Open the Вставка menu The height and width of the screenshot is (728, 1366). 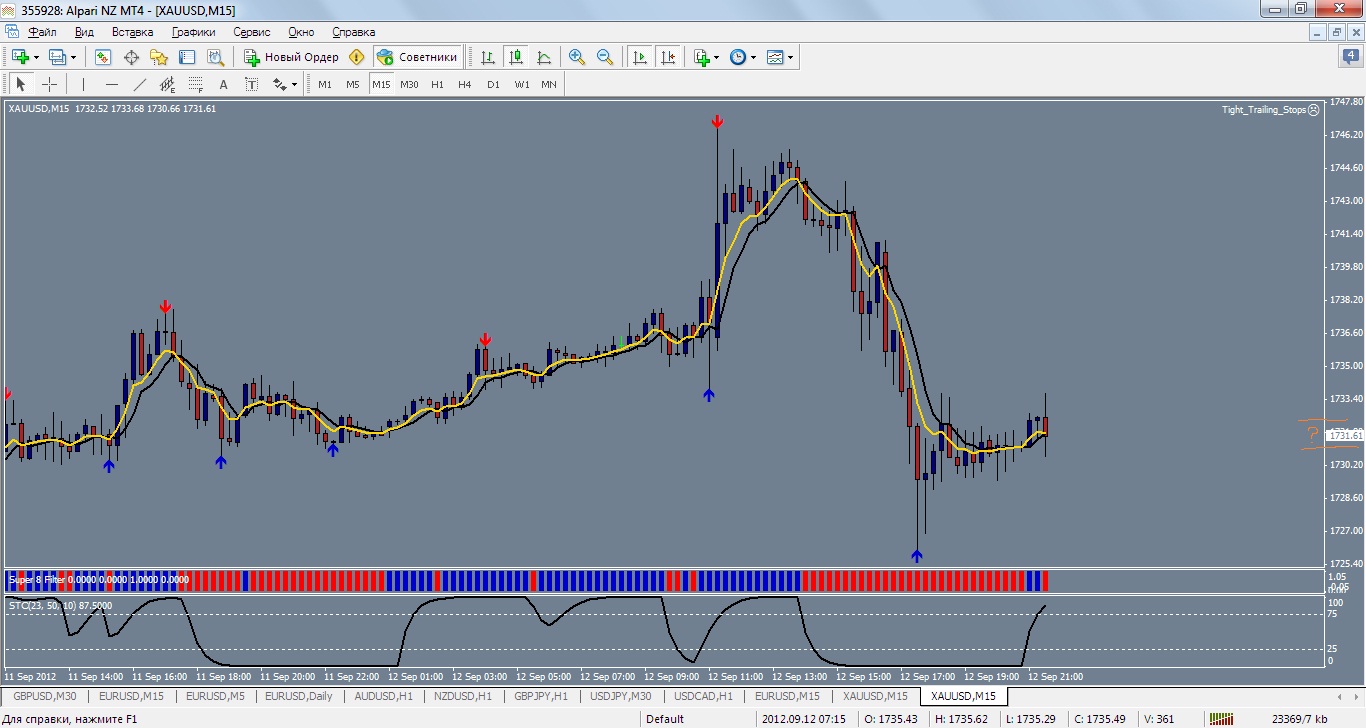(132, 32)
